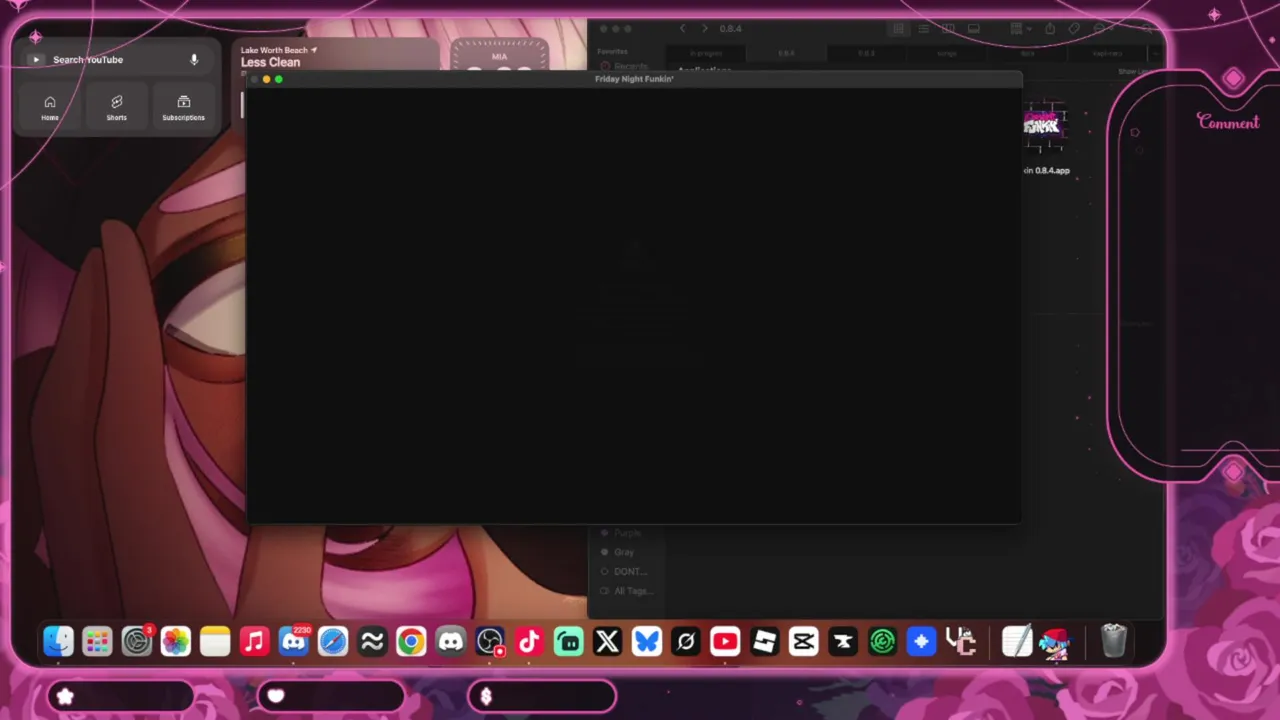Launch Roblox from the dock
Viewport: 1280px width, 720px height.
[764, 641]
